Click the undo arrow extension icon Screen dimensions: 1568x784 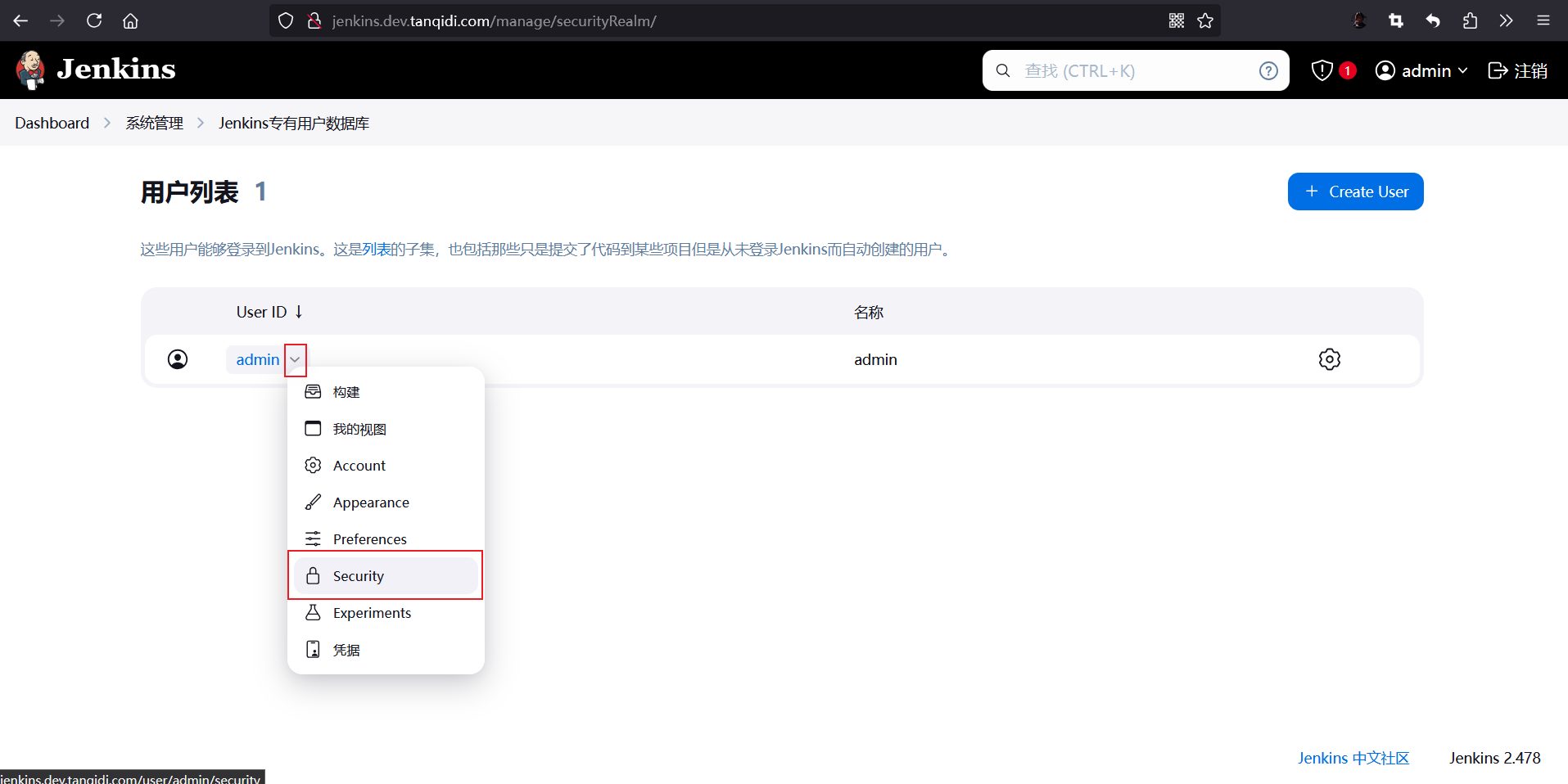tap(1433, 20)
